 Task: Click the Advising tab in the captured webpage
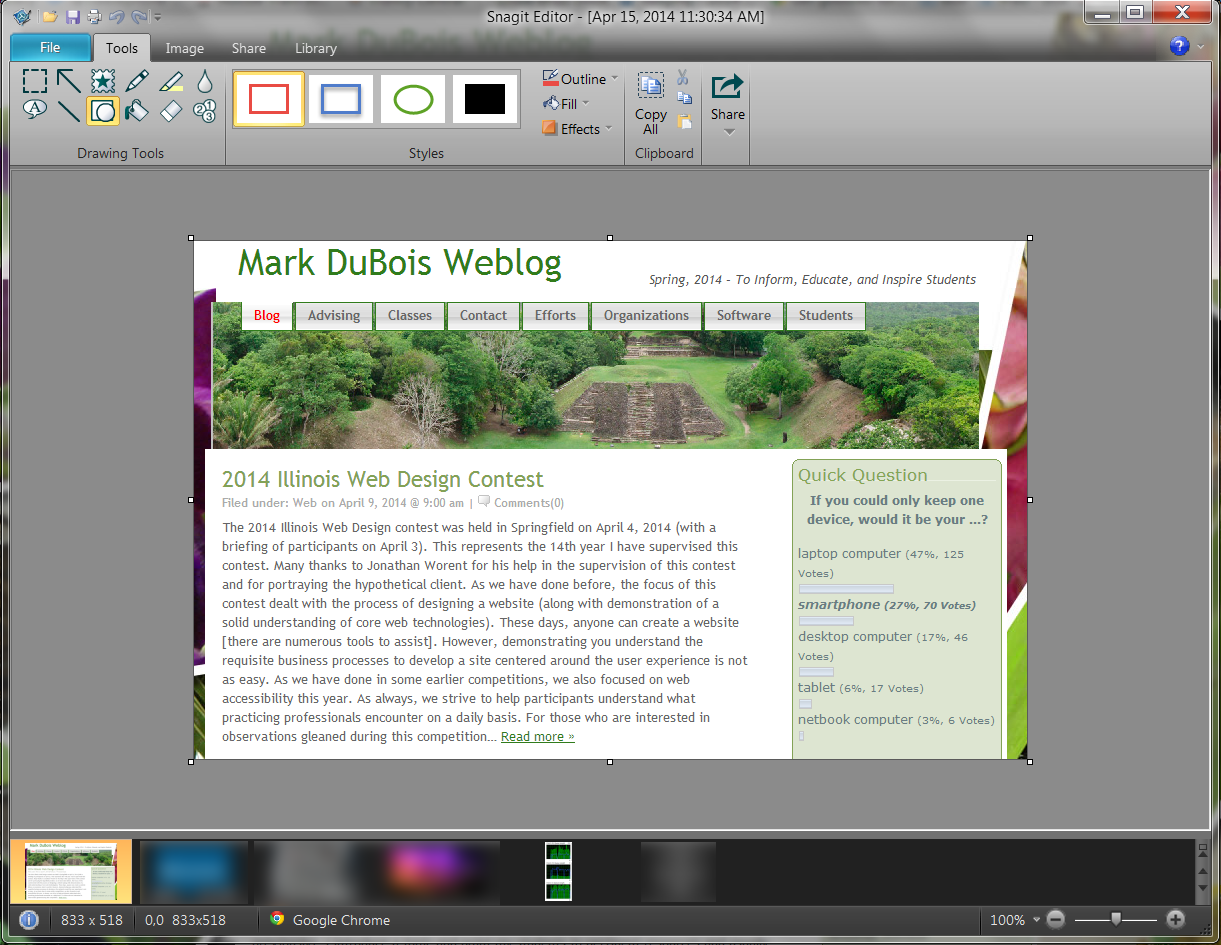[334, 316]
